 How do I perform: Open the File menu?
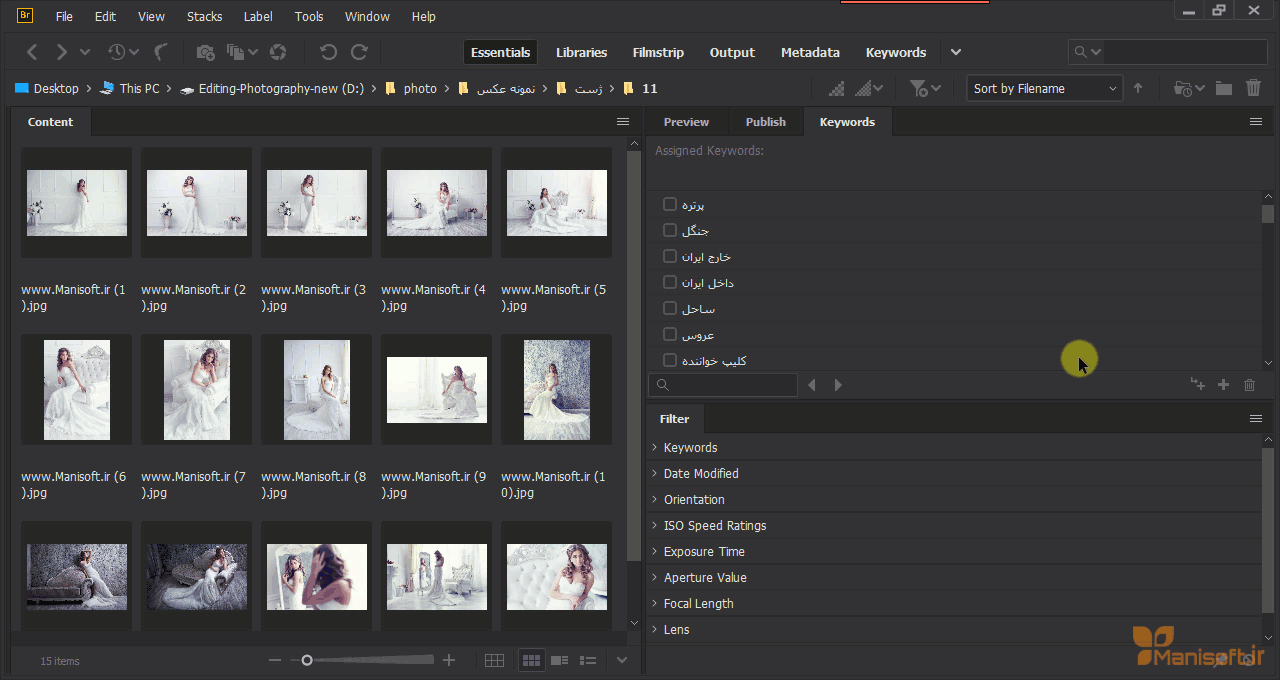click(64, 16)
